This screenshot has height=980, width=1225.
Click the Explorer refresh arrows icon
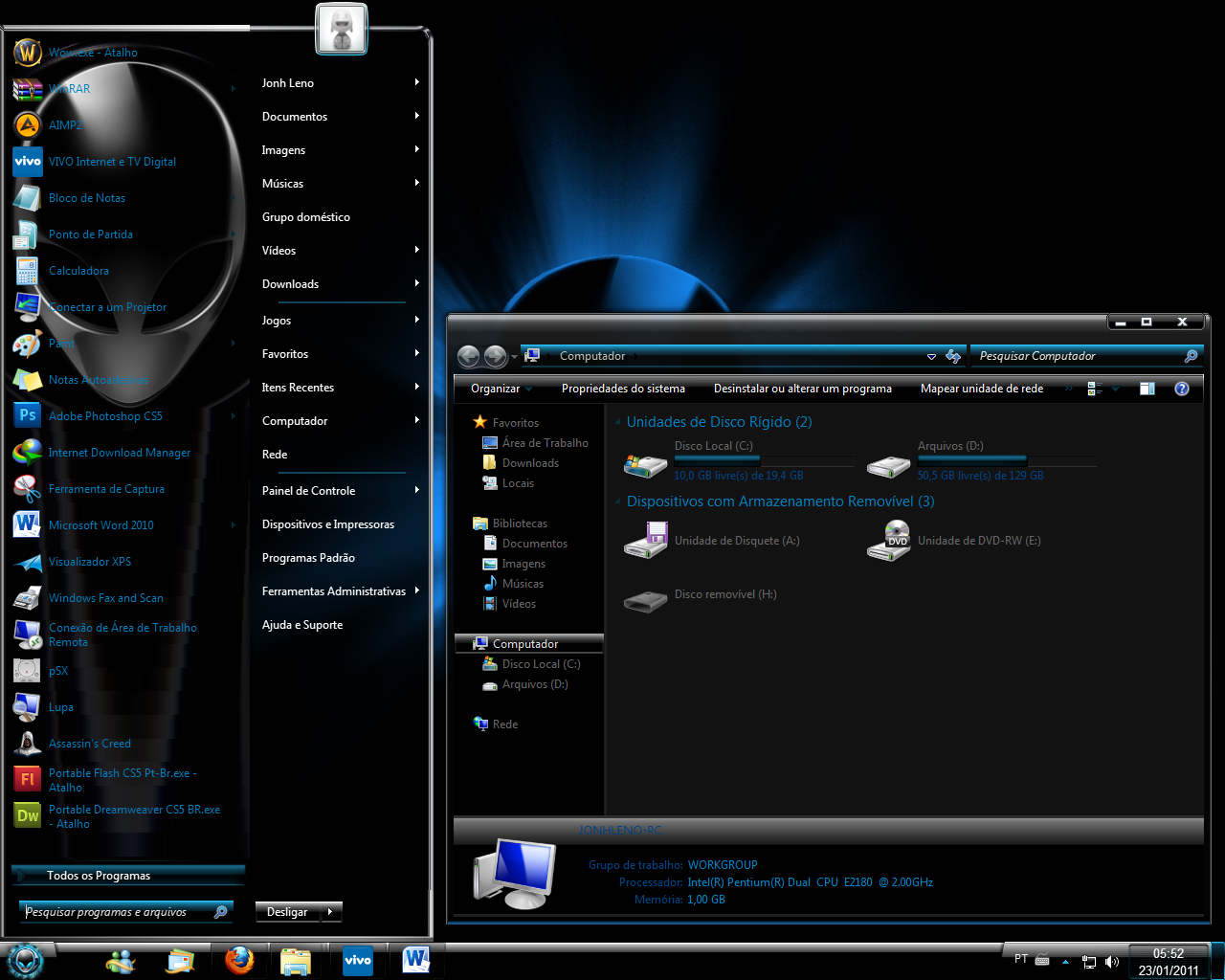click(x=953, y=356)
